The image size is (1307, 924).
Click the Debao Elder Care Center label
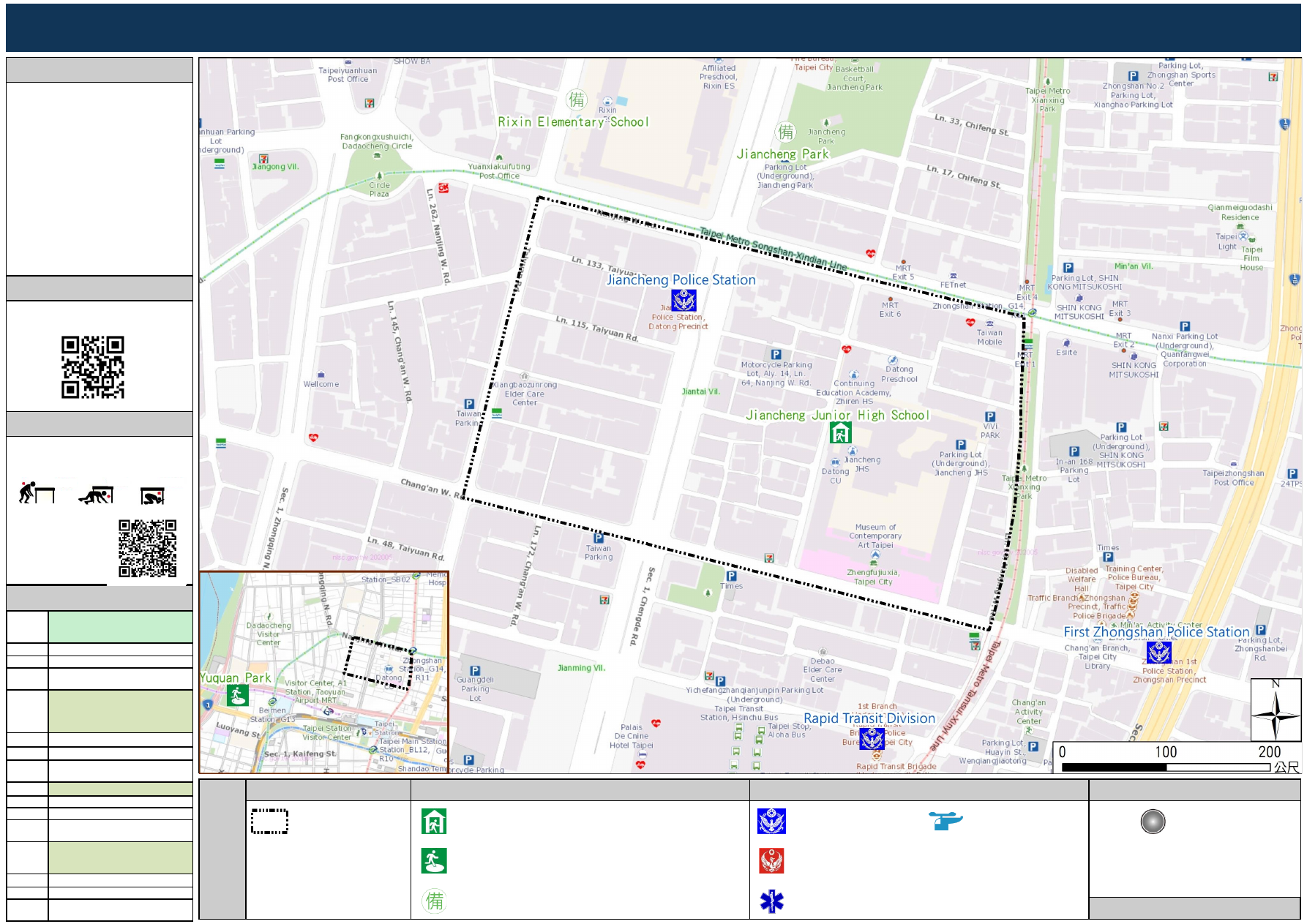[823, 670]
